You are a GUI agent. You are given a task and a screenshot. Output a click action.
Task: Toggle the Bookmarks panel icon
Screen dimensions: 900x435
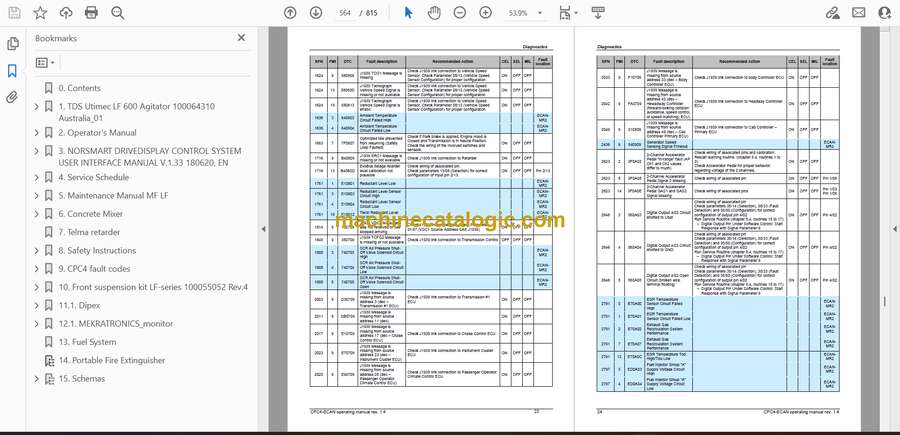tap(13, 71)
